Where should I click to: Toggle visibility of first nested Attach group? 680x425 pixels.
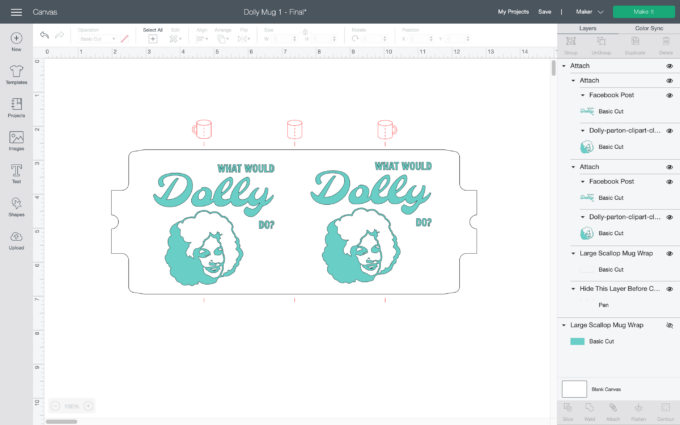tap(670, 81)
